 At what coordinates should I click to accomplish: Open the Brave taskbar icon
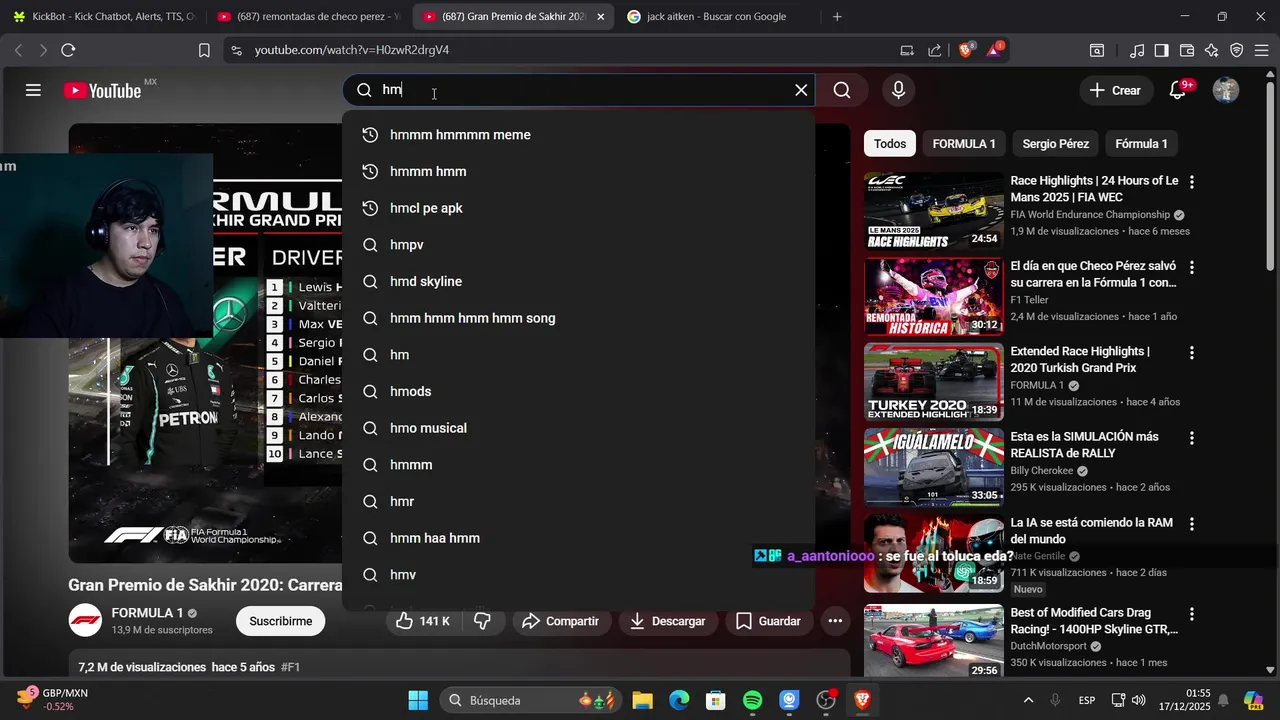tap(862, 700)
